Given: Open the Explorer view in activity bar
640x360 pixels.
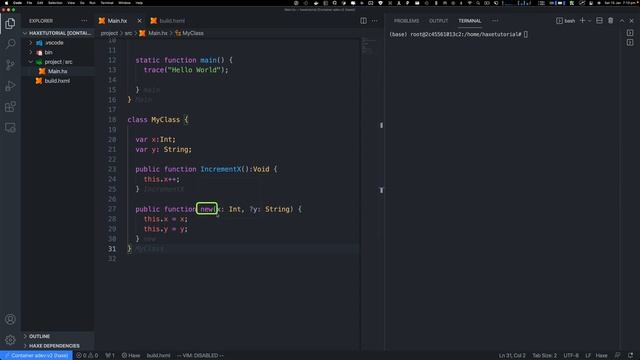Looking at the screenshot, I should (x=10, y=23).
